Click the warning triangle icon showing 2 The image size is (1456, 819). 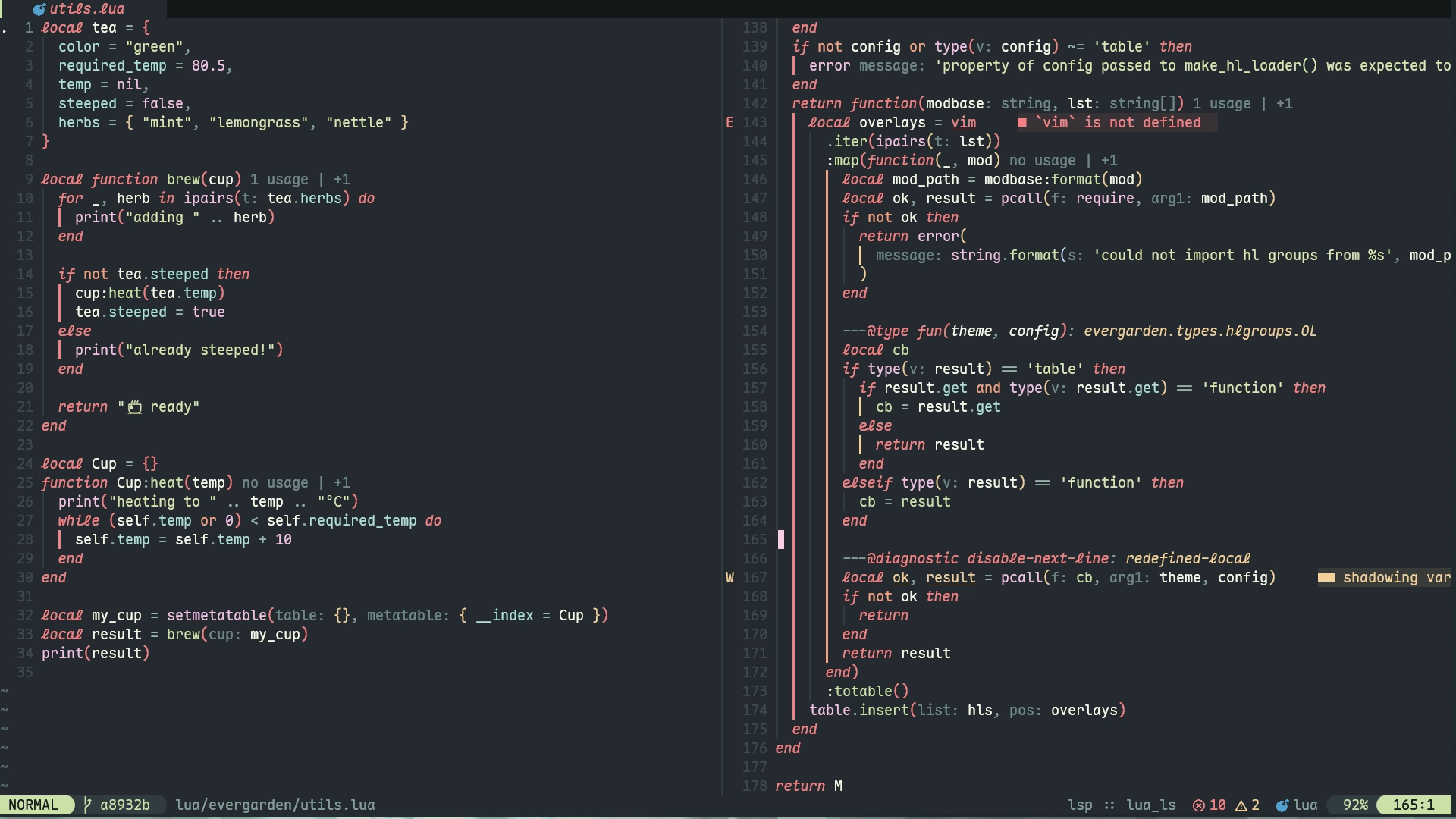pyautogui.click(x=1241, y=805)
